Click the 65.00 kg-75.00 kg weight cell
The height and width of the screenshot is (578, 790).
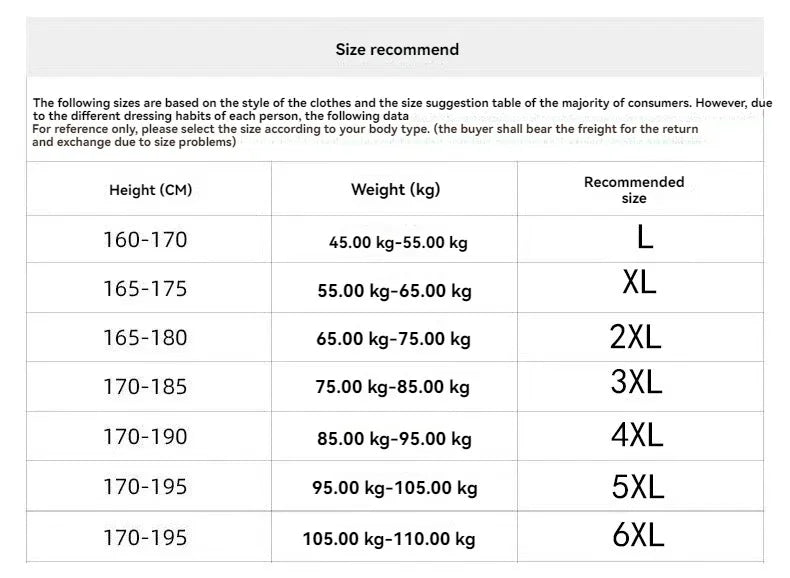click(394, 339)
